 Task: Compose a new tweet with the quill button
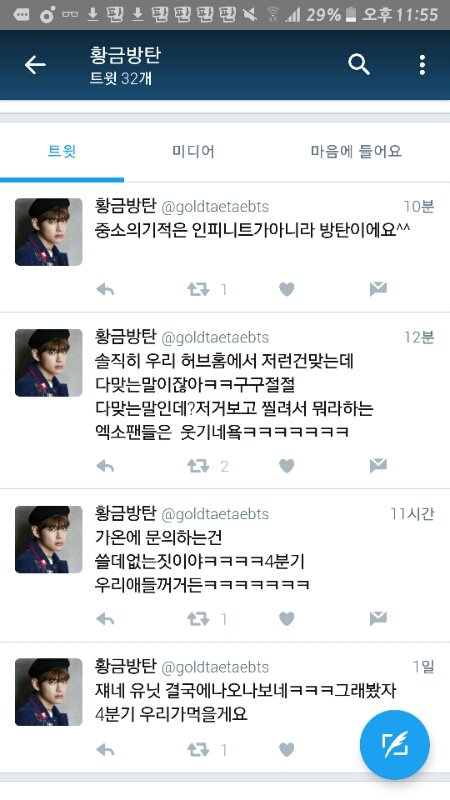point(394,744)
